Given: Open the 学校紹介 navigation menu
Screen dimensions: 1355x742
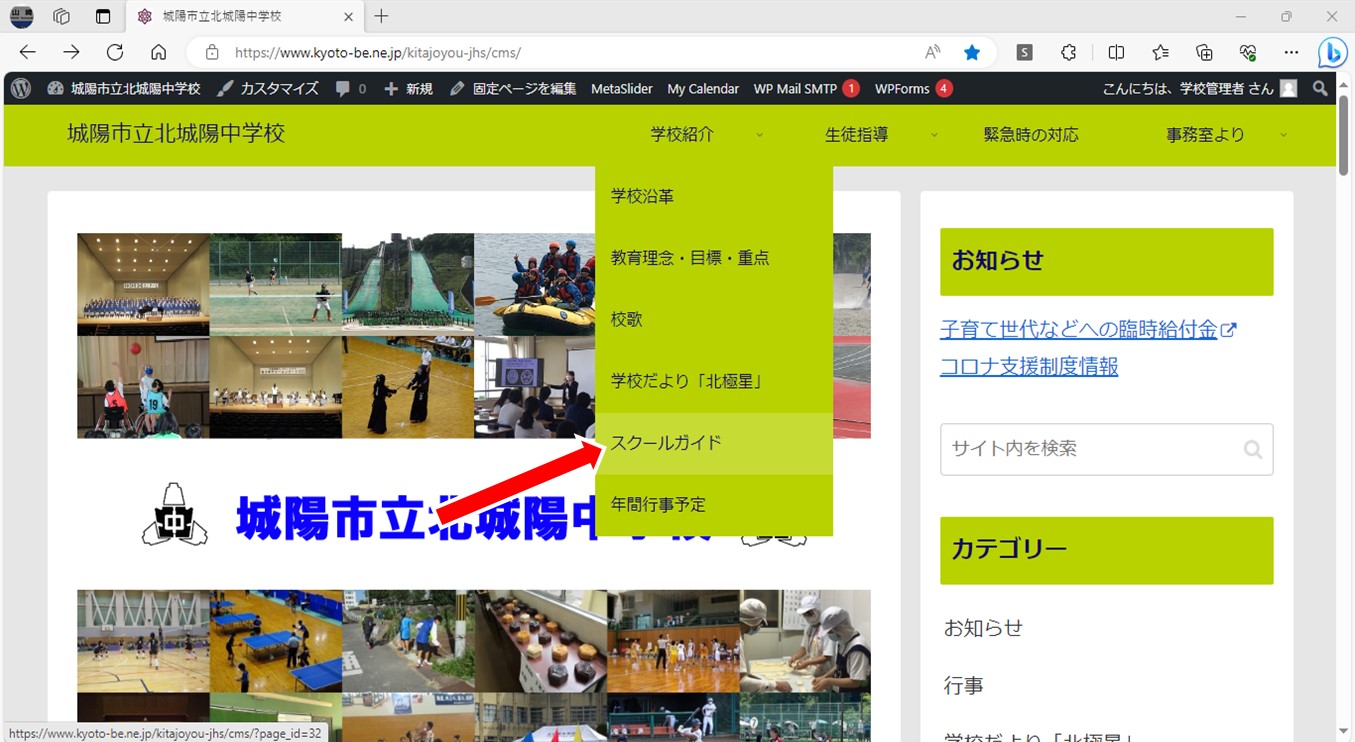Looking at the screenshot, I should [x=682, y=135].
